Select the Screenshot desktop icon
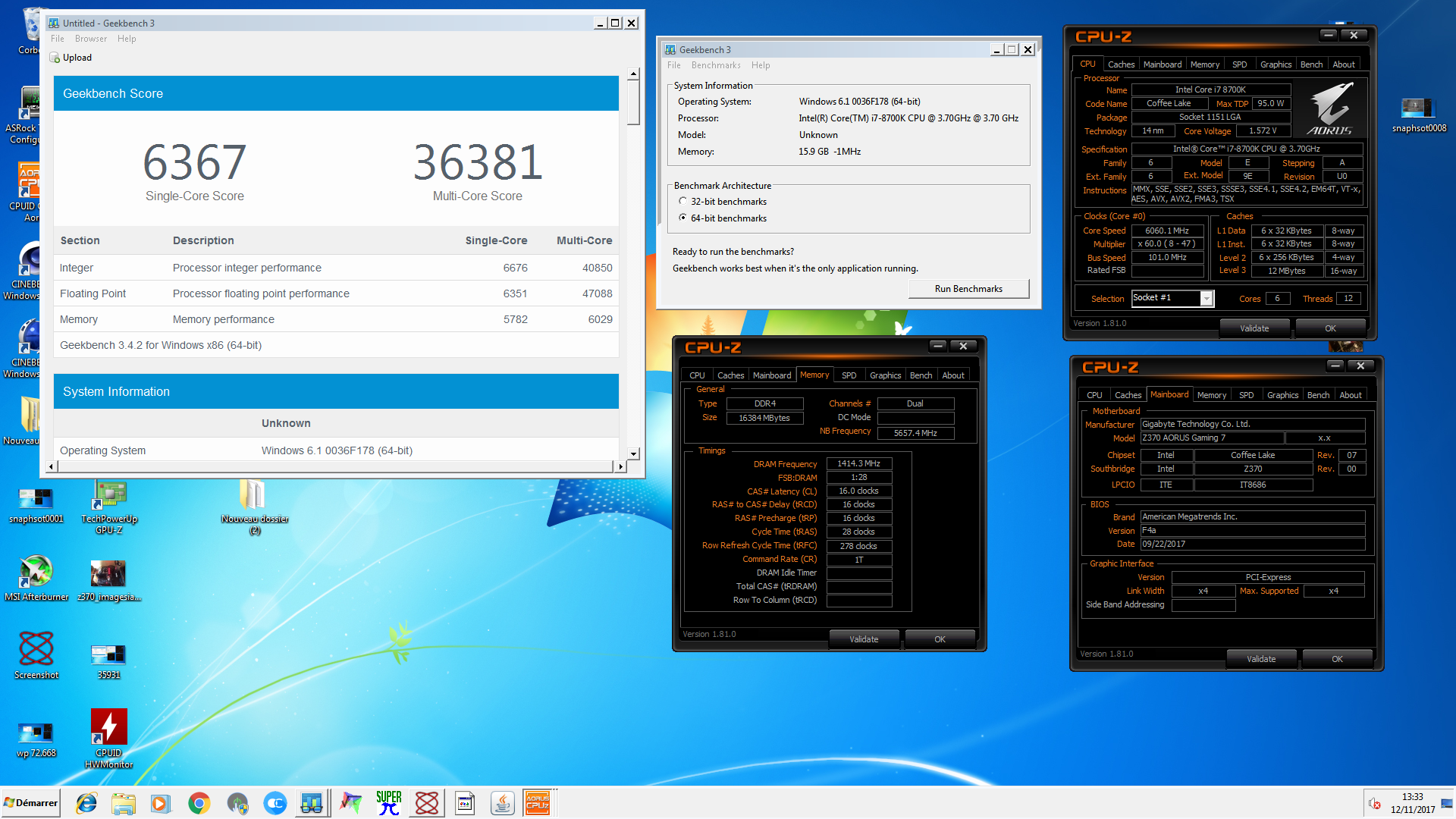The height and width of the screenshot is (819, 1456). click(x=36, y=656)
